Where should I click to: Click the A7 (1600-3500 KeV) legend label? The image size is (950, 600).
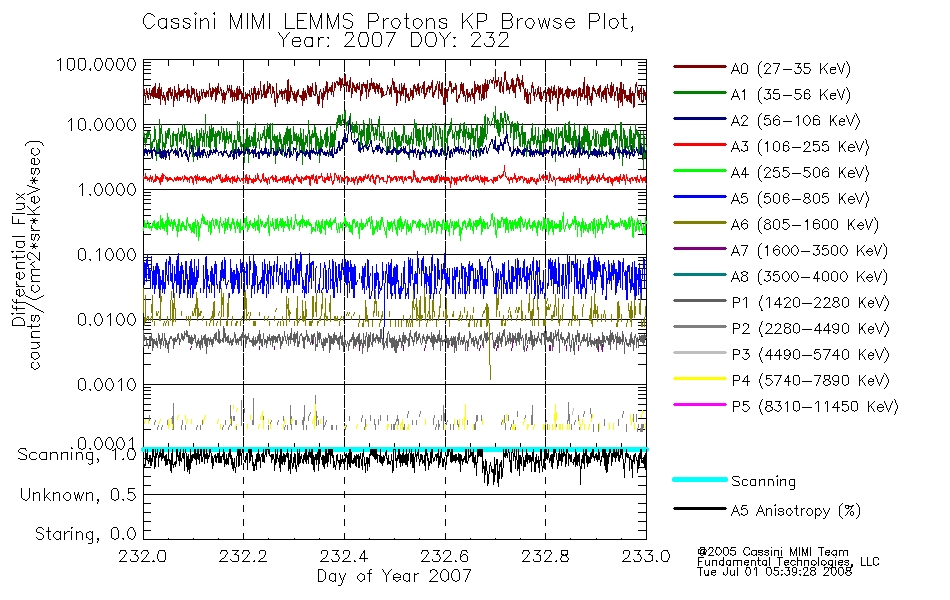click(x=809, y=251)
